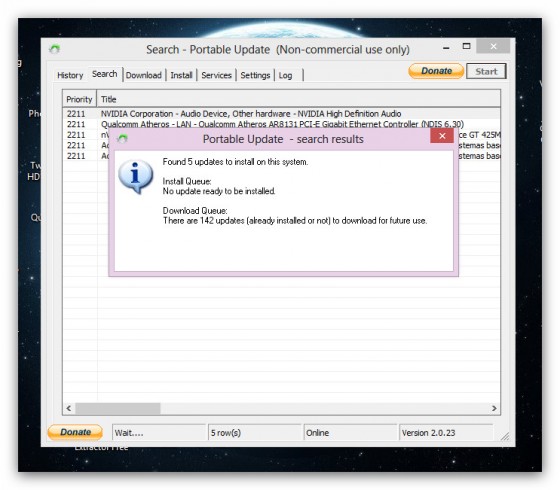Sort by the Title column header
This screenshot has height=490, width=560.
point(298,99)
